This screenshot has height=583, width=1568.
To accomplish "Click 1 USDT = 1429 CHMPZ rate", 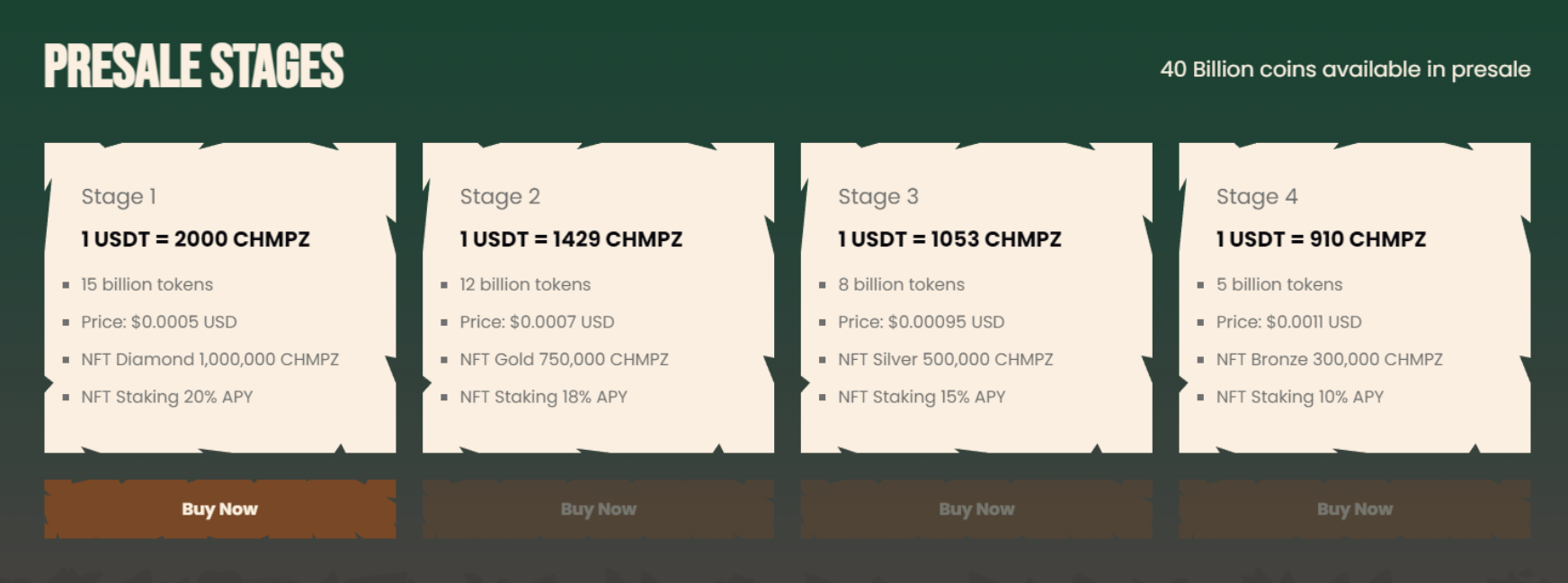I will (x=571, y=239).
